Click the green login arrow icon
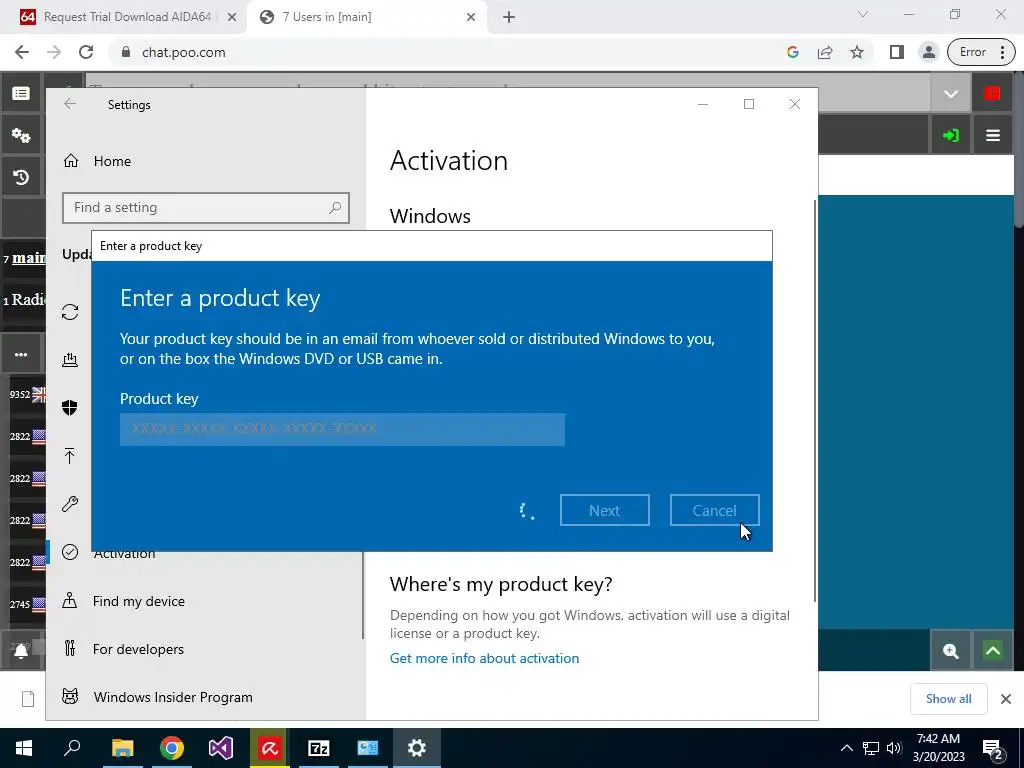Screen dimensions: 1024x768 point(951,135)
